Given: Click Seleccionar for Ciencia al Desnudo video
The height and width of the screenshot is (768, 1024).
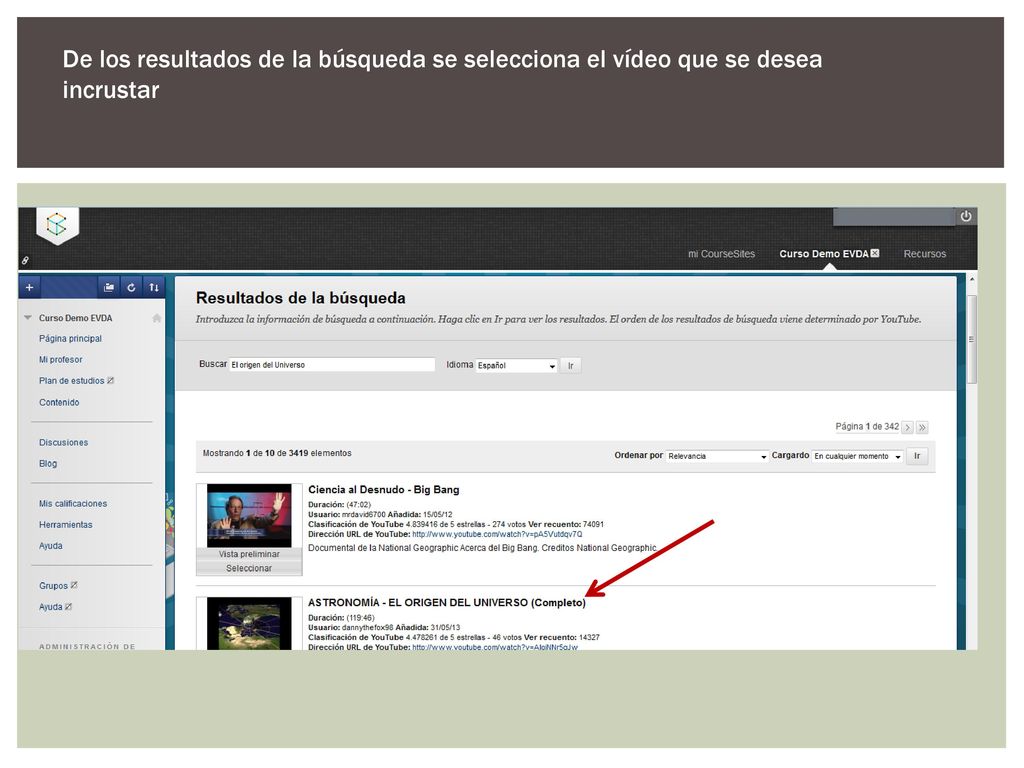Looking at the screenshot, I should (249, 568).
